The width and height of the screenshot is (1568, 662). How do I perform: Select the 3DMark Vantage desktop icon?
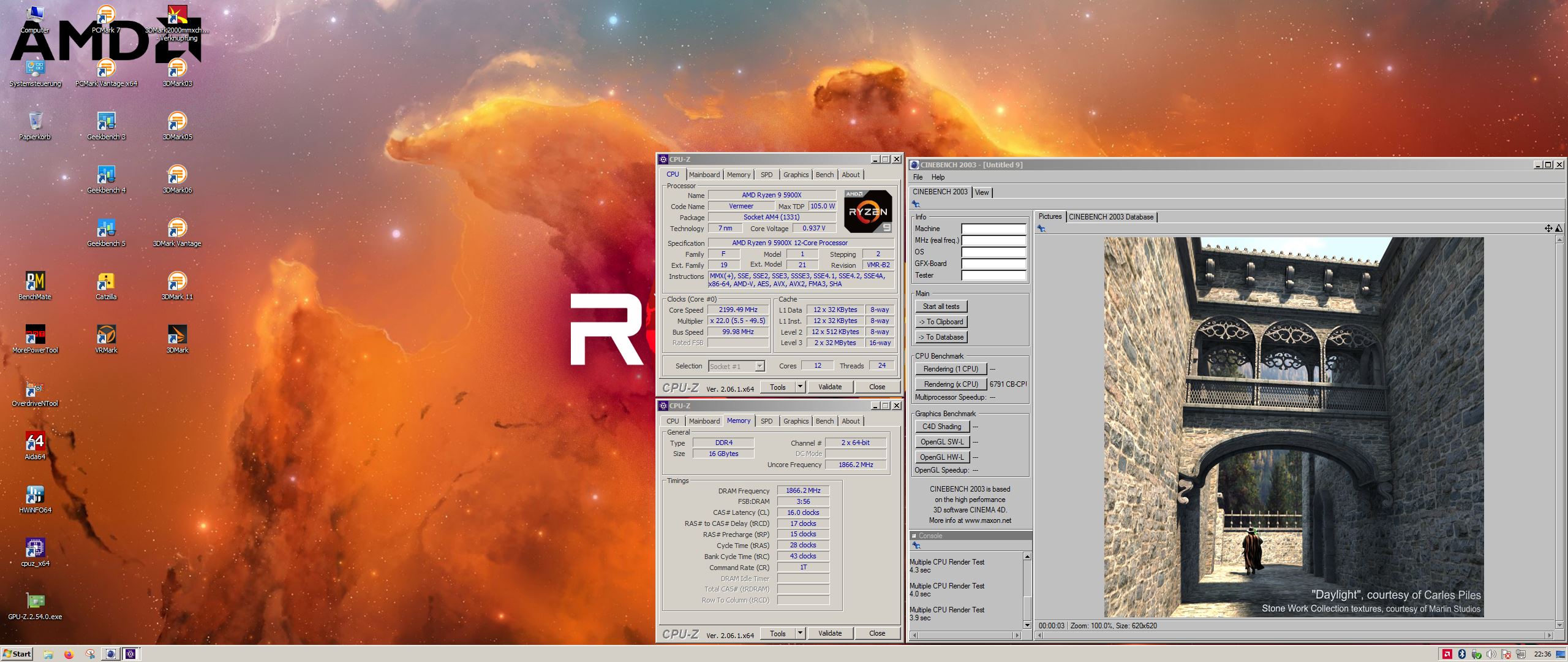(177, 232)
